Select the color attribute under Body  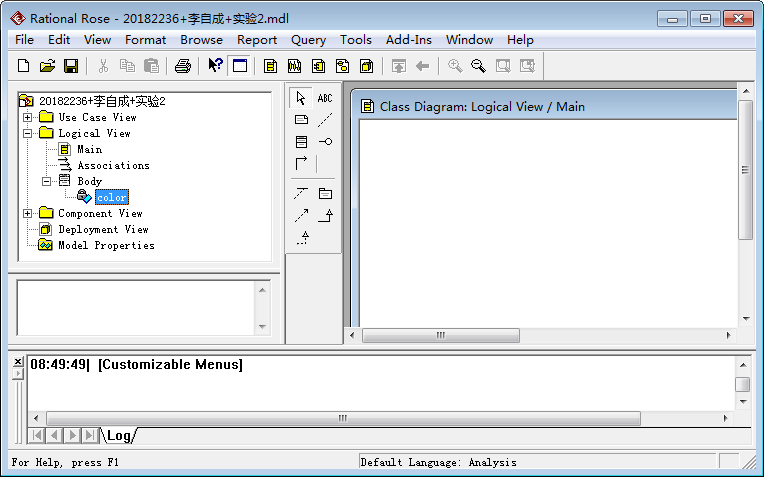(x=112, y=197)
